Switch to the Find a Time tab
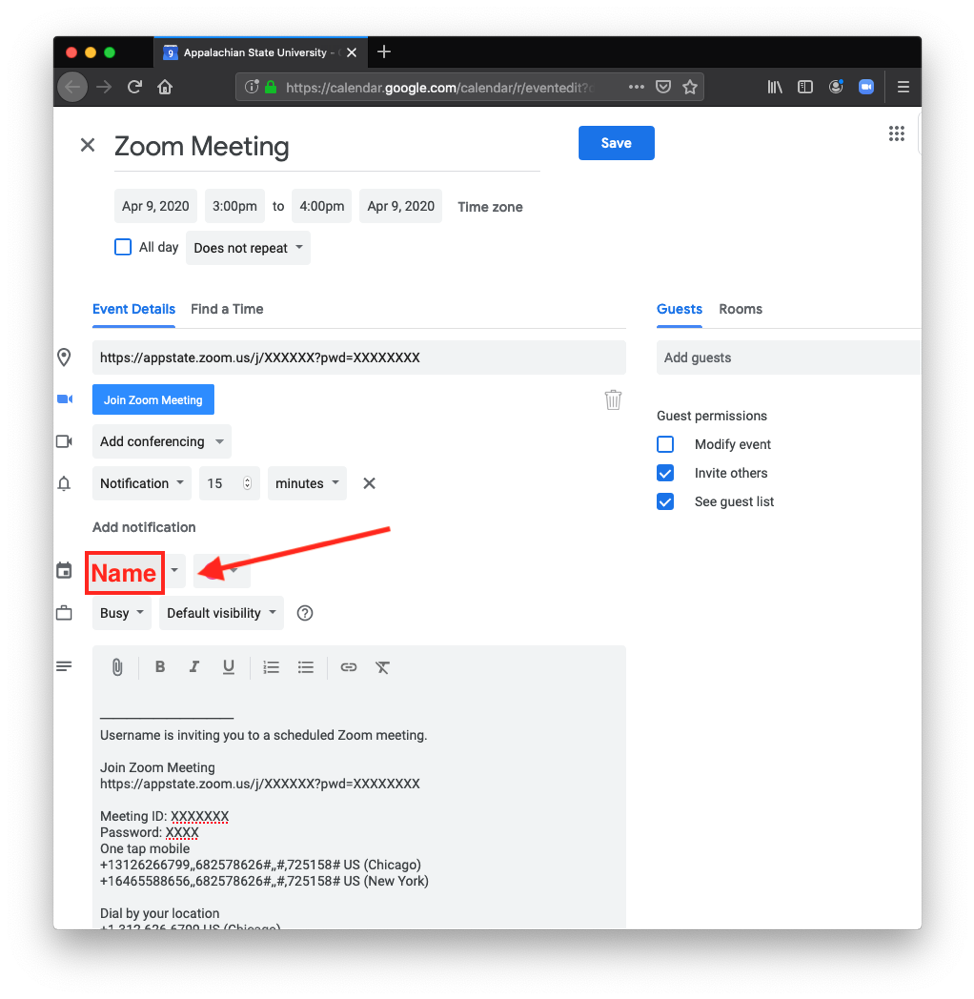 227,310
